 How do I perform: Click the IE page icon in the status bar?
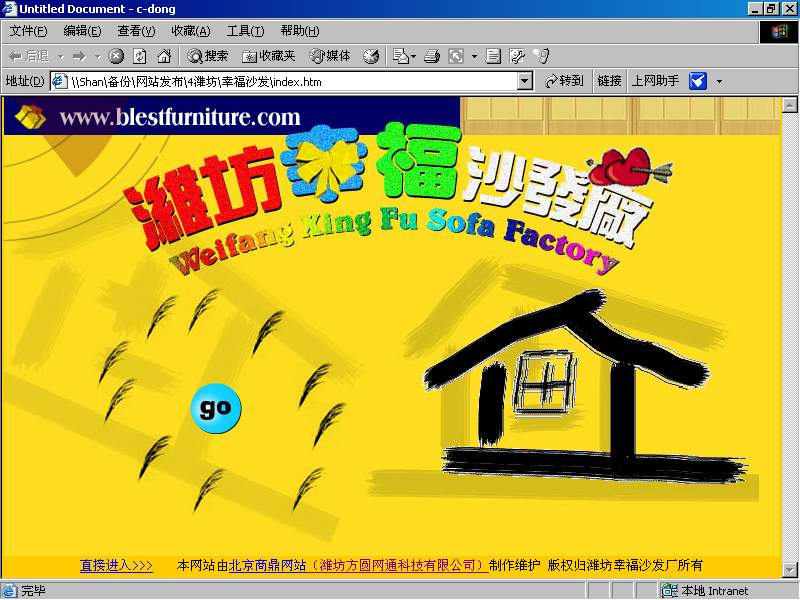(10, 591)
